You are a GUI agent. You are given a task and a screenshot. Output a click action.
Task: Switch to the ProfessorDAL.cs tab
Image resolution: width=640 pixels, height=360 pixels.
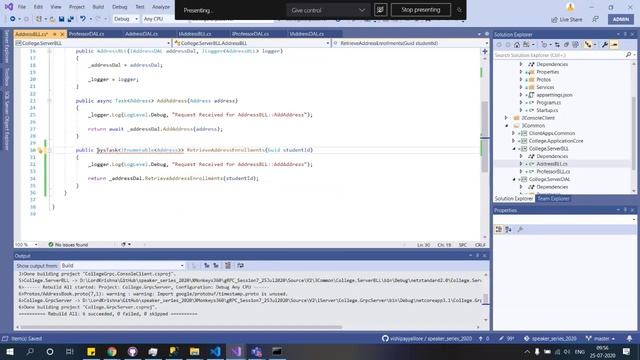(x=86, y=34)
